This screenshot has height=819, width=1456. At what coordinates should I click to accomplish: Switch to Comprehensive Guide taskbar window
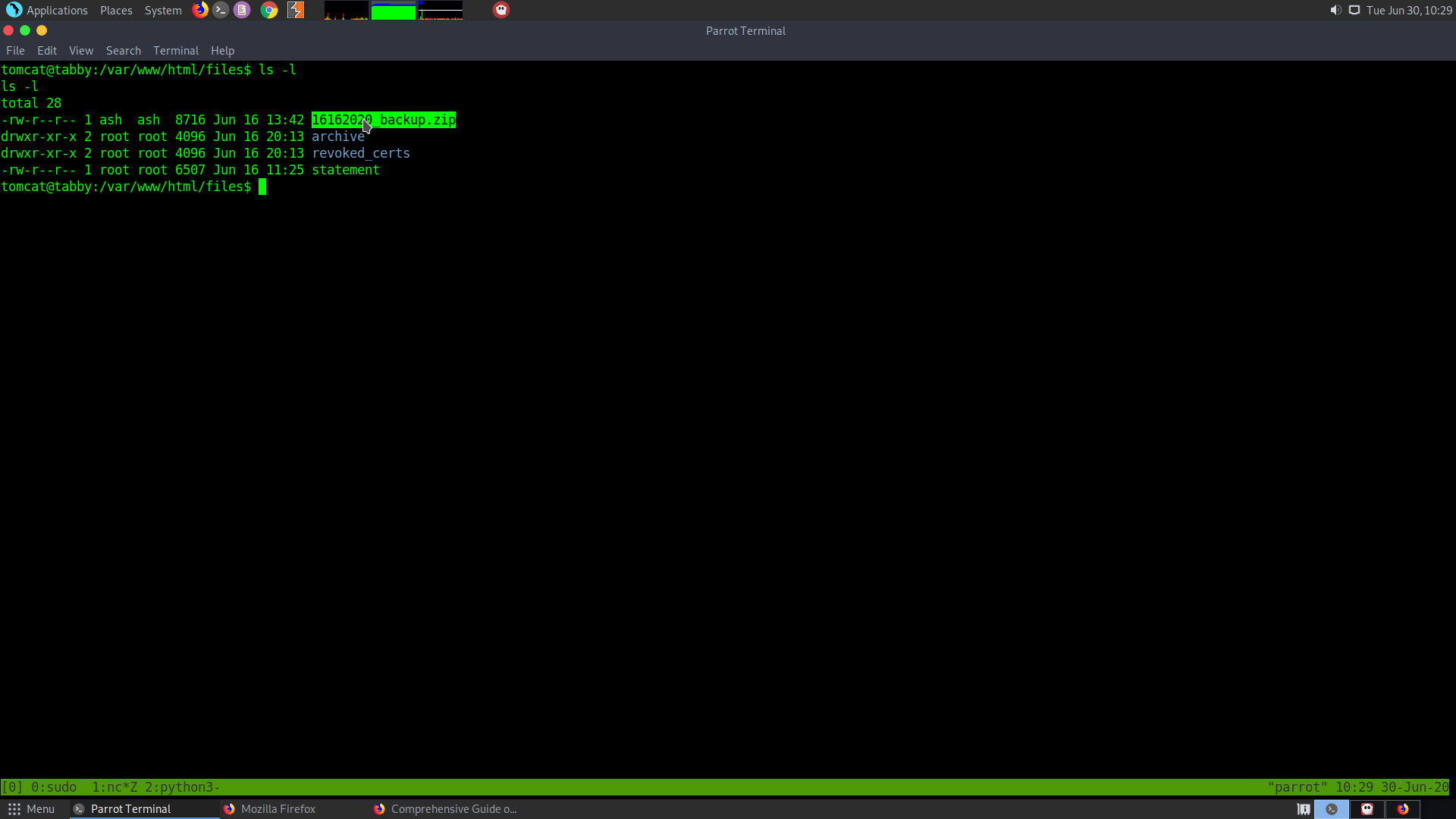[453, 809]
